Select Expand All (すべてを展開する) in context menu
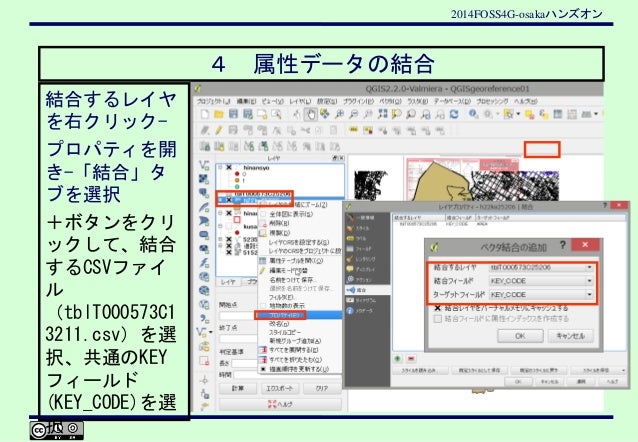Viewport: 638px width, 442px height. [299, 350]
